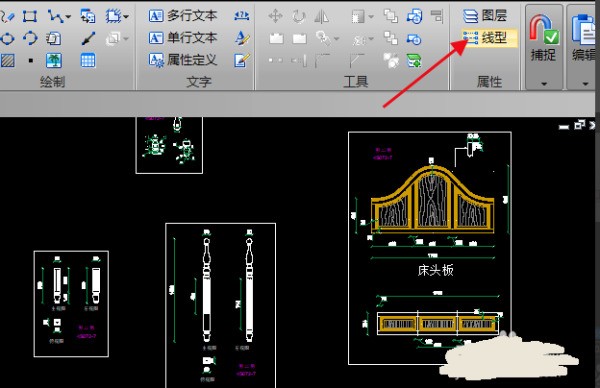
Task: Click the blue block refresh icon top
Action: pyautogui.click(x=414, y=16)
